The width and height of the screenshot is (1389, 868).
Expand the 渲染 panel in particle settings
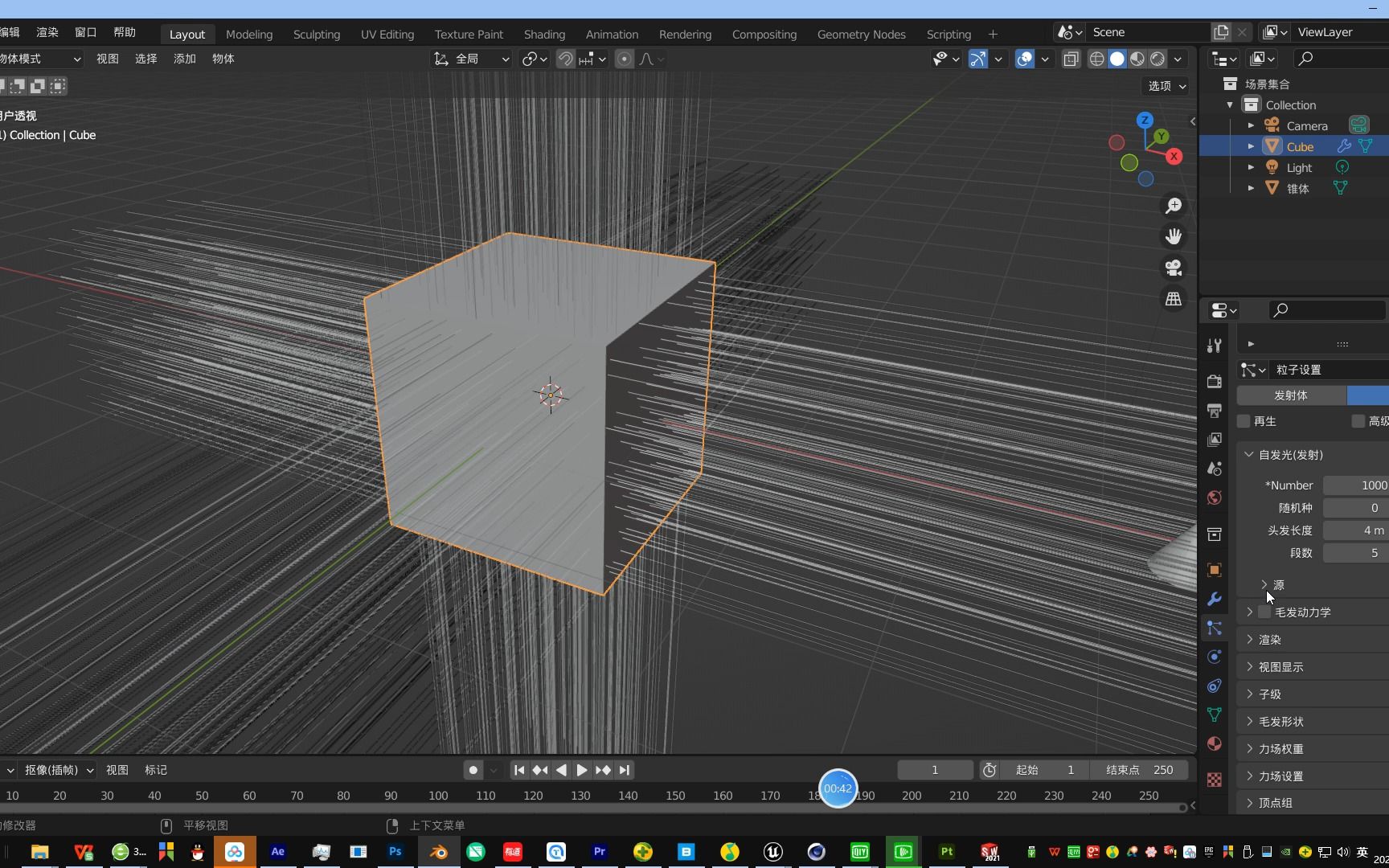tap(1270, 639)
